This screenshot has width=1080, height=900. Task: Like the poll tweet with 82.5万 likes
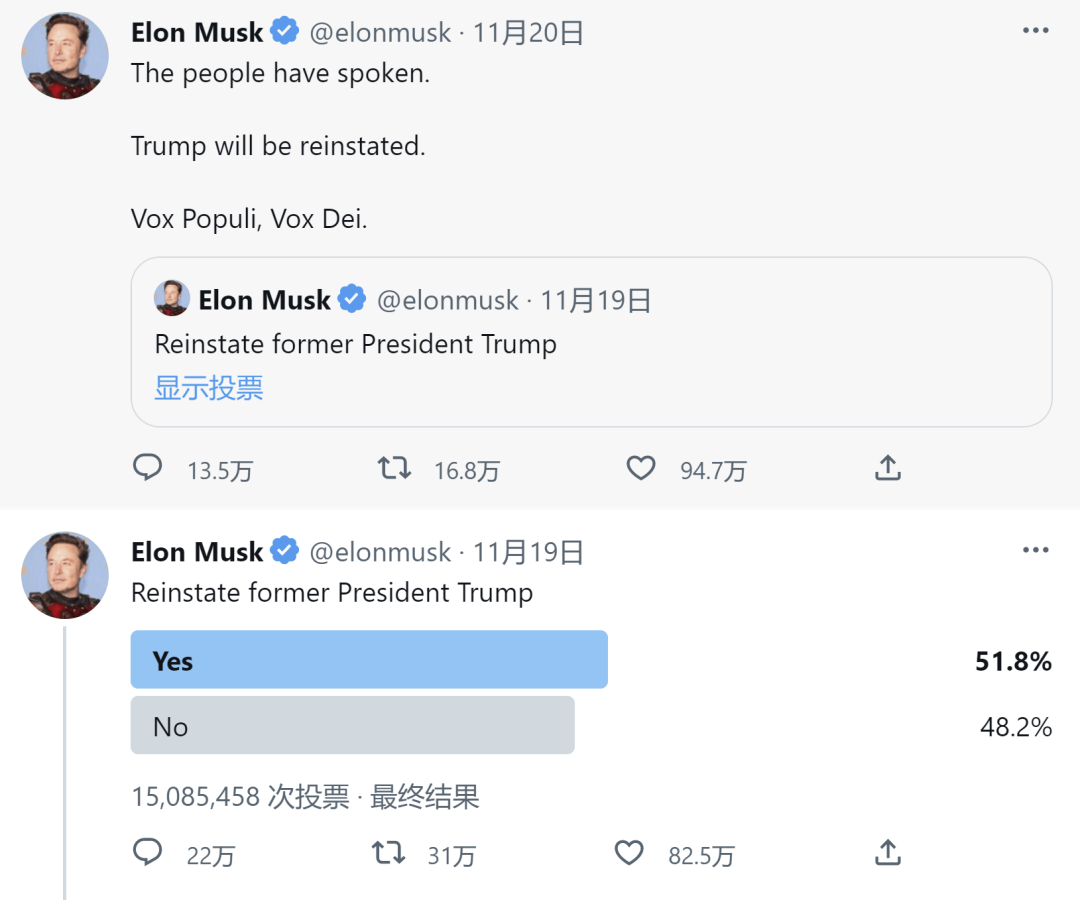[628, 853]
